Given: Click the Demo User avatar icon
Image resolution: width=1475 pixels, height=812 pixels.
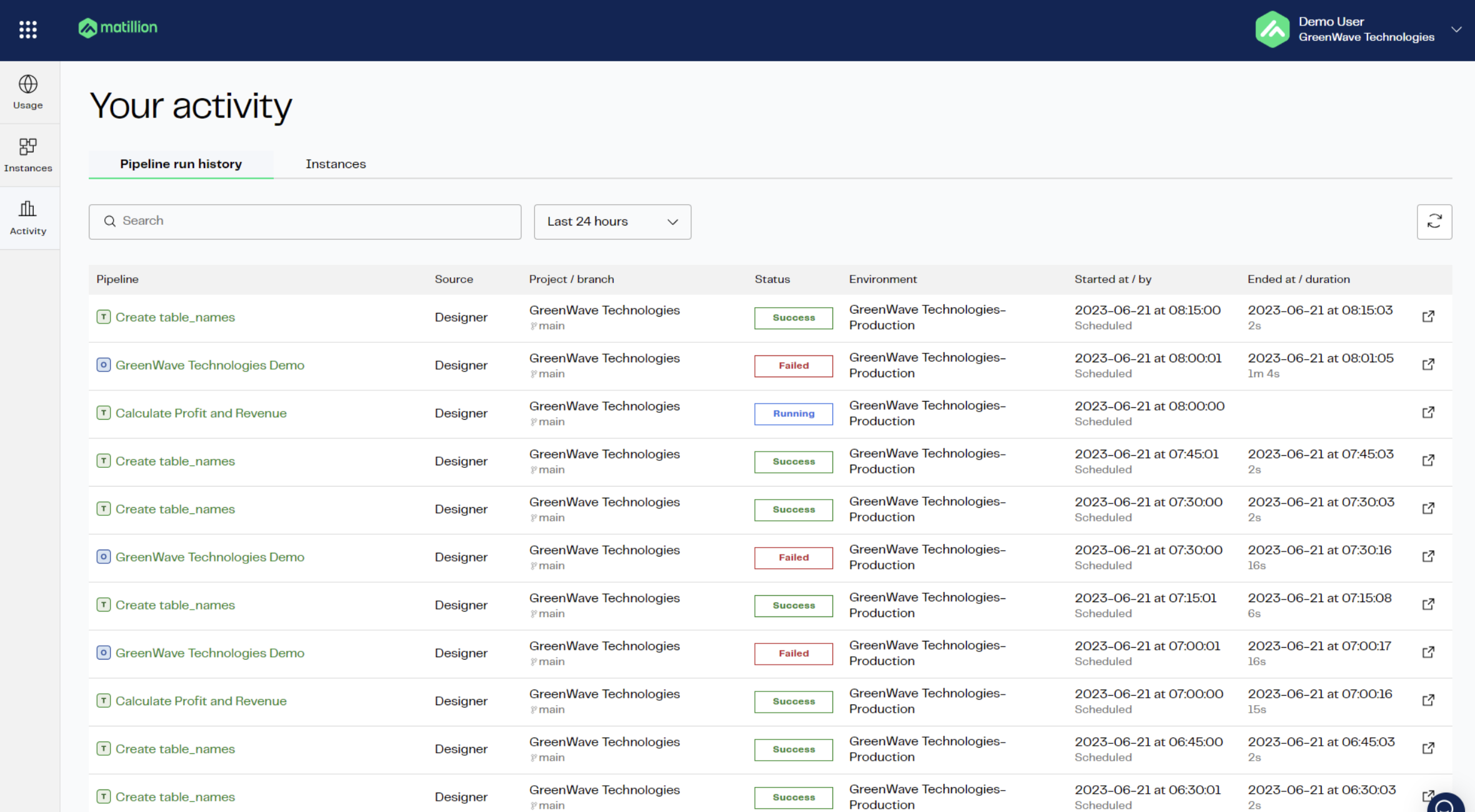Looking at the screenshot, I should pyautogui.click(x=1272, y=29).
